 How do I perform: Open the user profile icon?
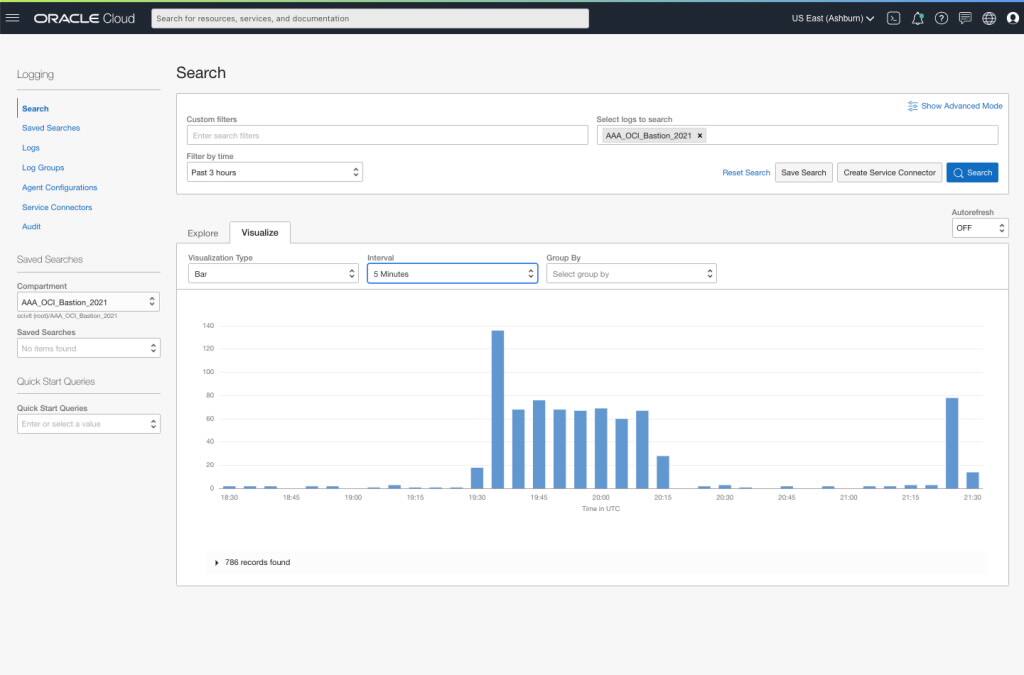[1011, 17]
